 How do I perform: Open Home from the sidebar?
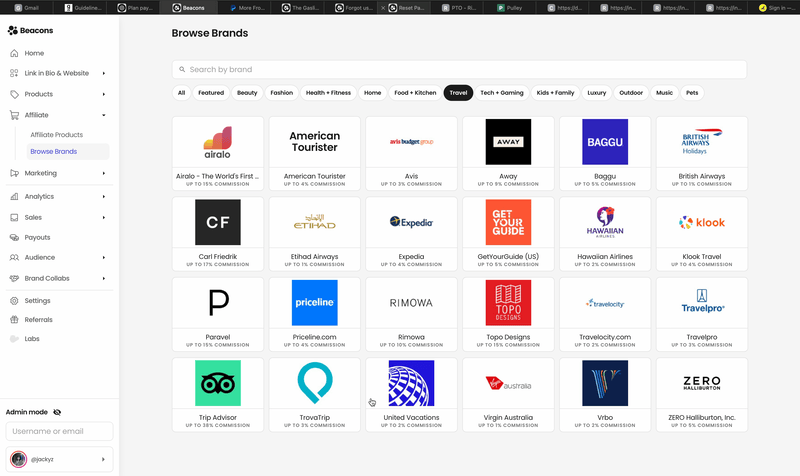pos(34,53)
